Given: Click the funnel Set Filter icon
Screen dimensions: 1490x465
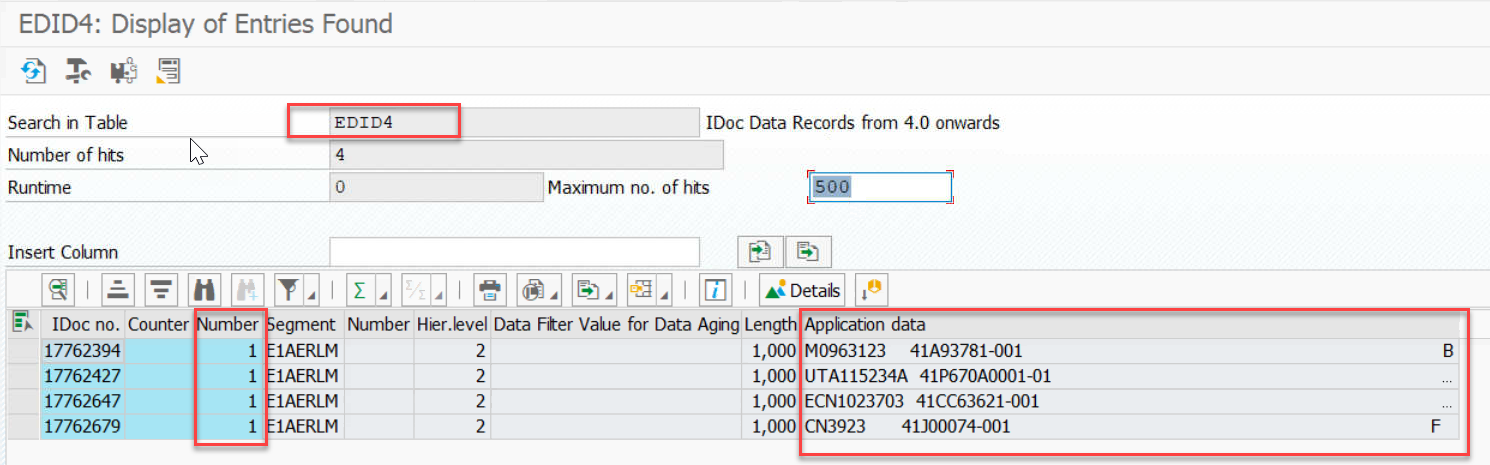Looking at the screenshot, I should pos(289,290).
